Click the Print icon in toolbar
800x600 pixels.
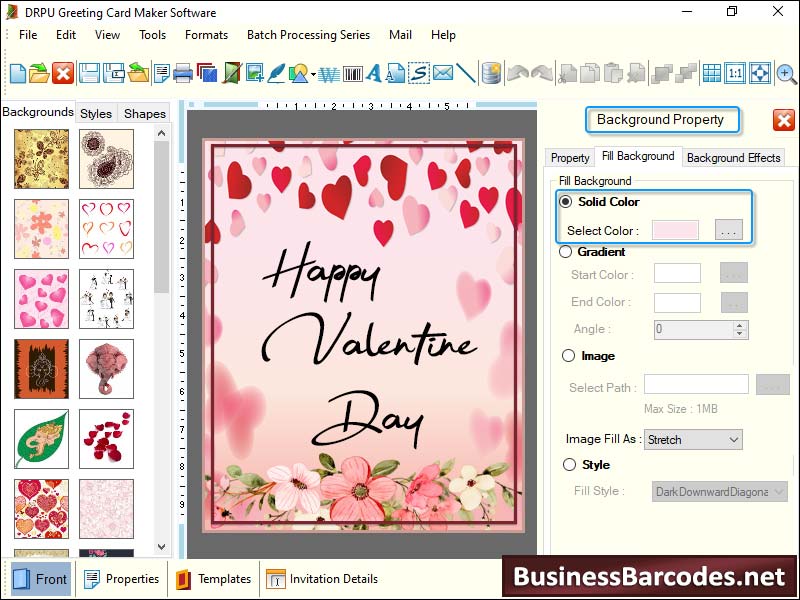(x=183, y=73)
